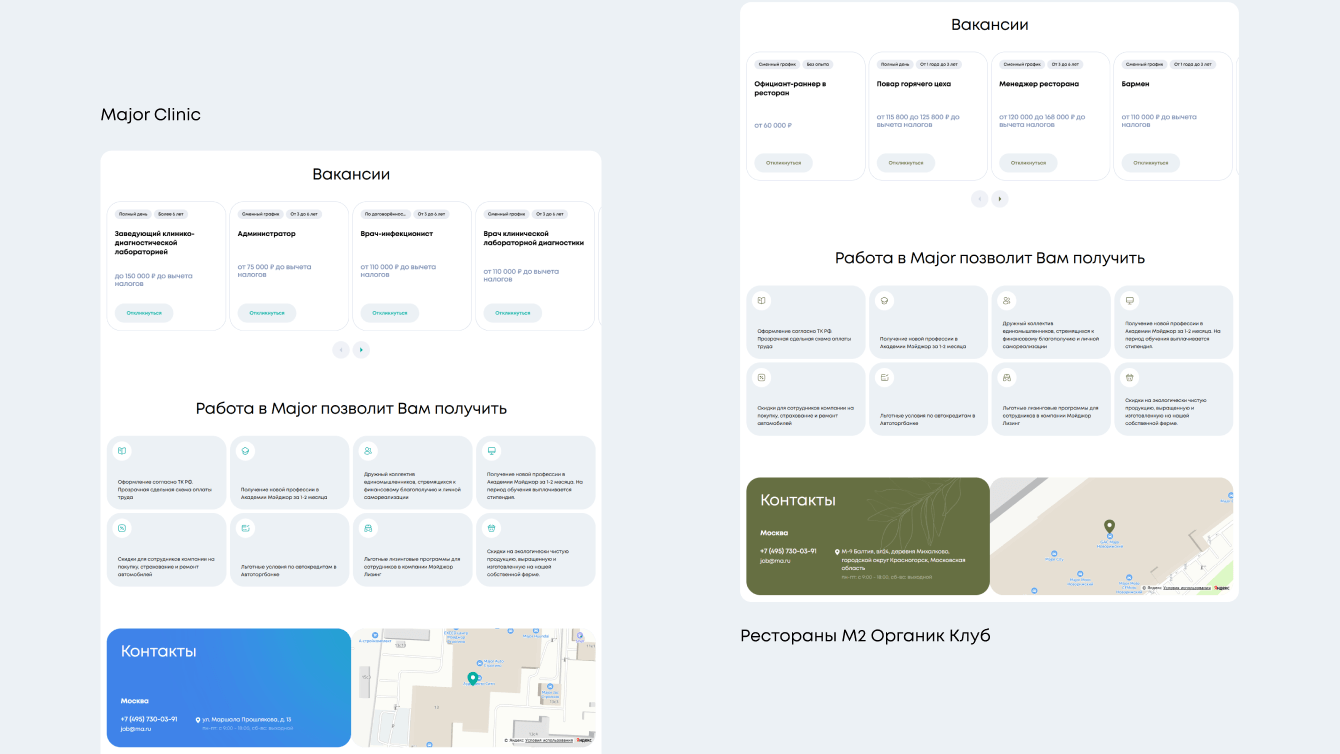Click the monitor icon on Major Clinic's стипендия card
This screenshot has width=1340, height=754.
(x=491, y=451)
